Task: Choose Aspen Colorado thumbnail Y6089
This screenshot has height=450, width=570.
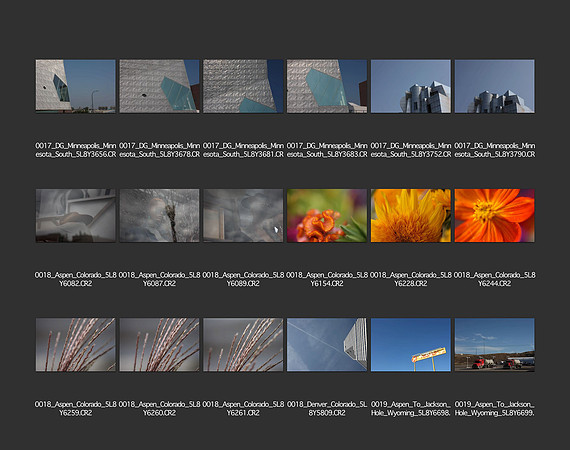Action: [x=243, y=215]
